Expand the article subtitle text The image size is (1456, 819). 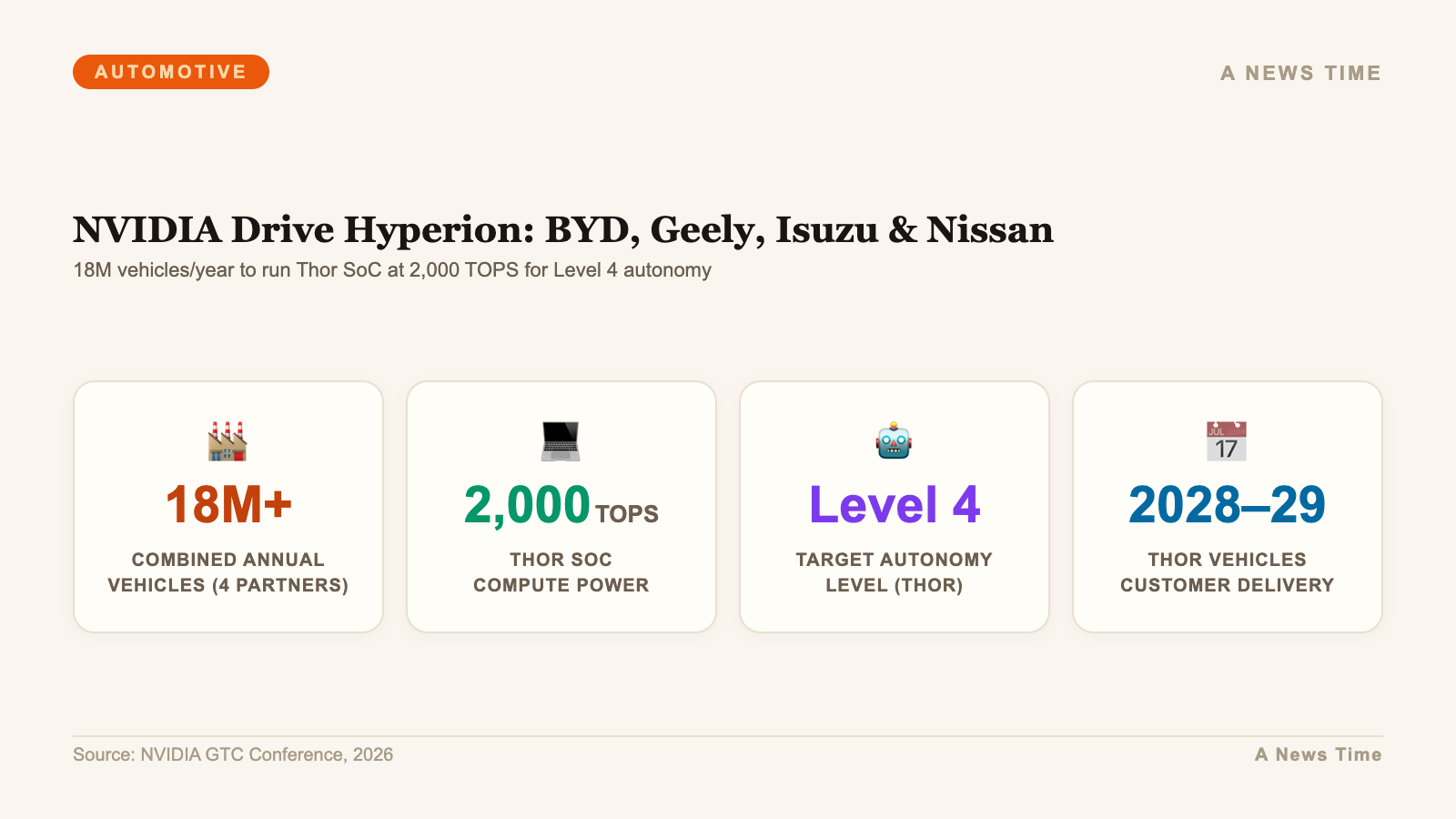pos(391,270)
